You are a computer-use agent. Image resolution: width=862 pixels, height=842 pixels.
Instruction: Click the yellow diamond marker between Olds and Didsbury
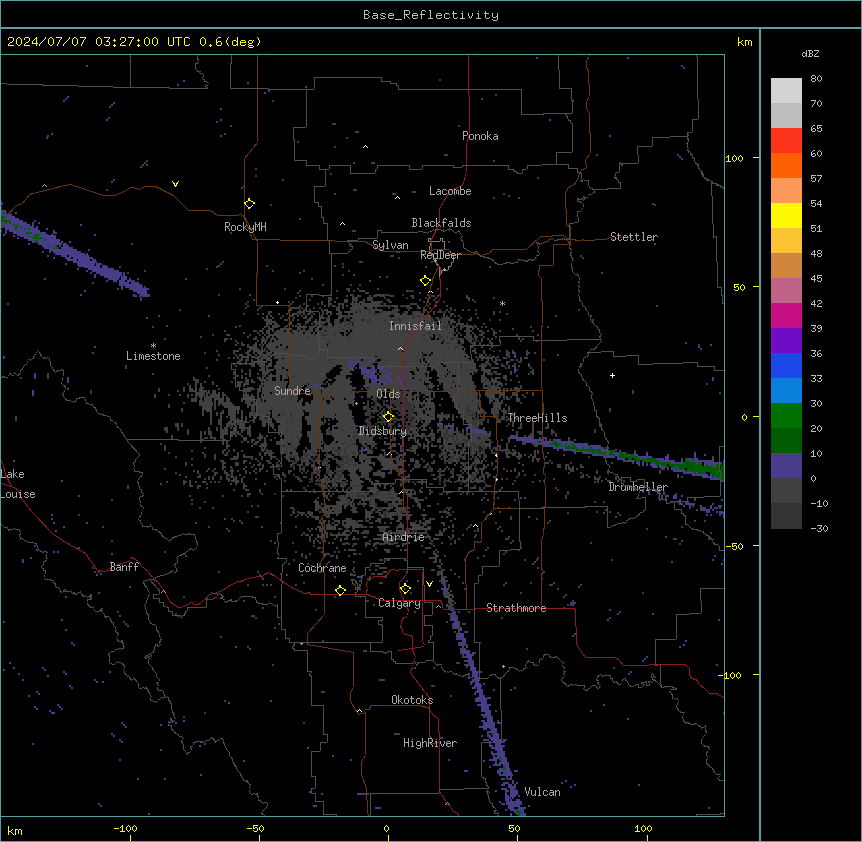(x=389, y=417)
